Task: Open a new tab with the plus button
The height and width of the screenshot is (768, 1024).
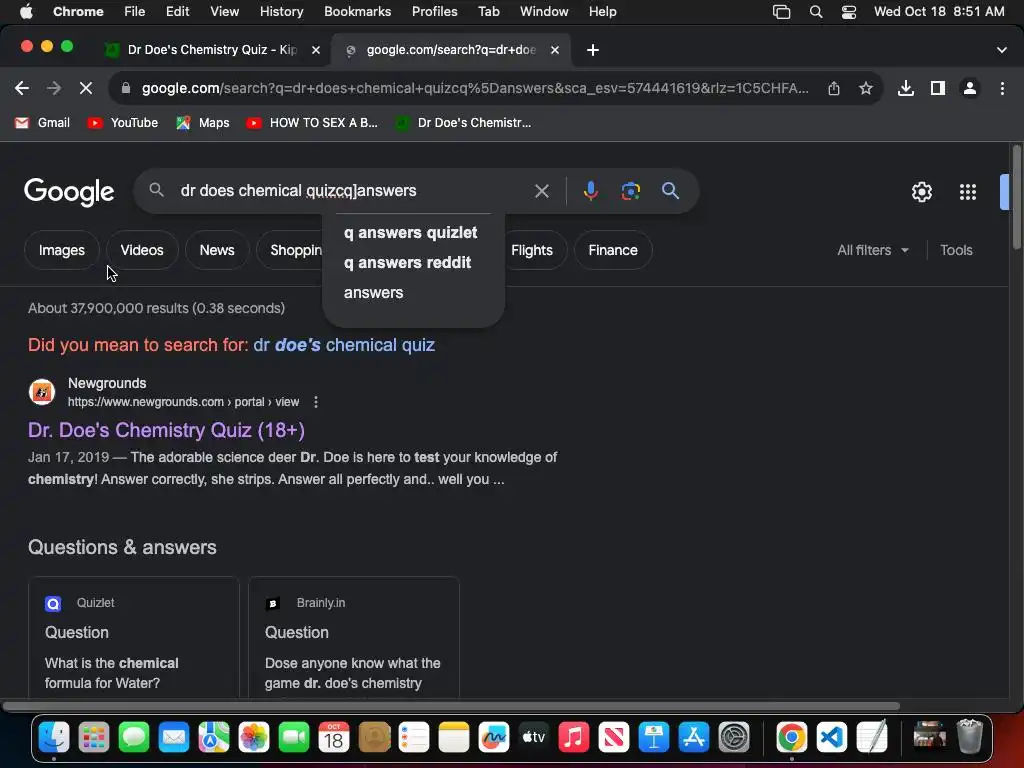Action: coord(593,50)
